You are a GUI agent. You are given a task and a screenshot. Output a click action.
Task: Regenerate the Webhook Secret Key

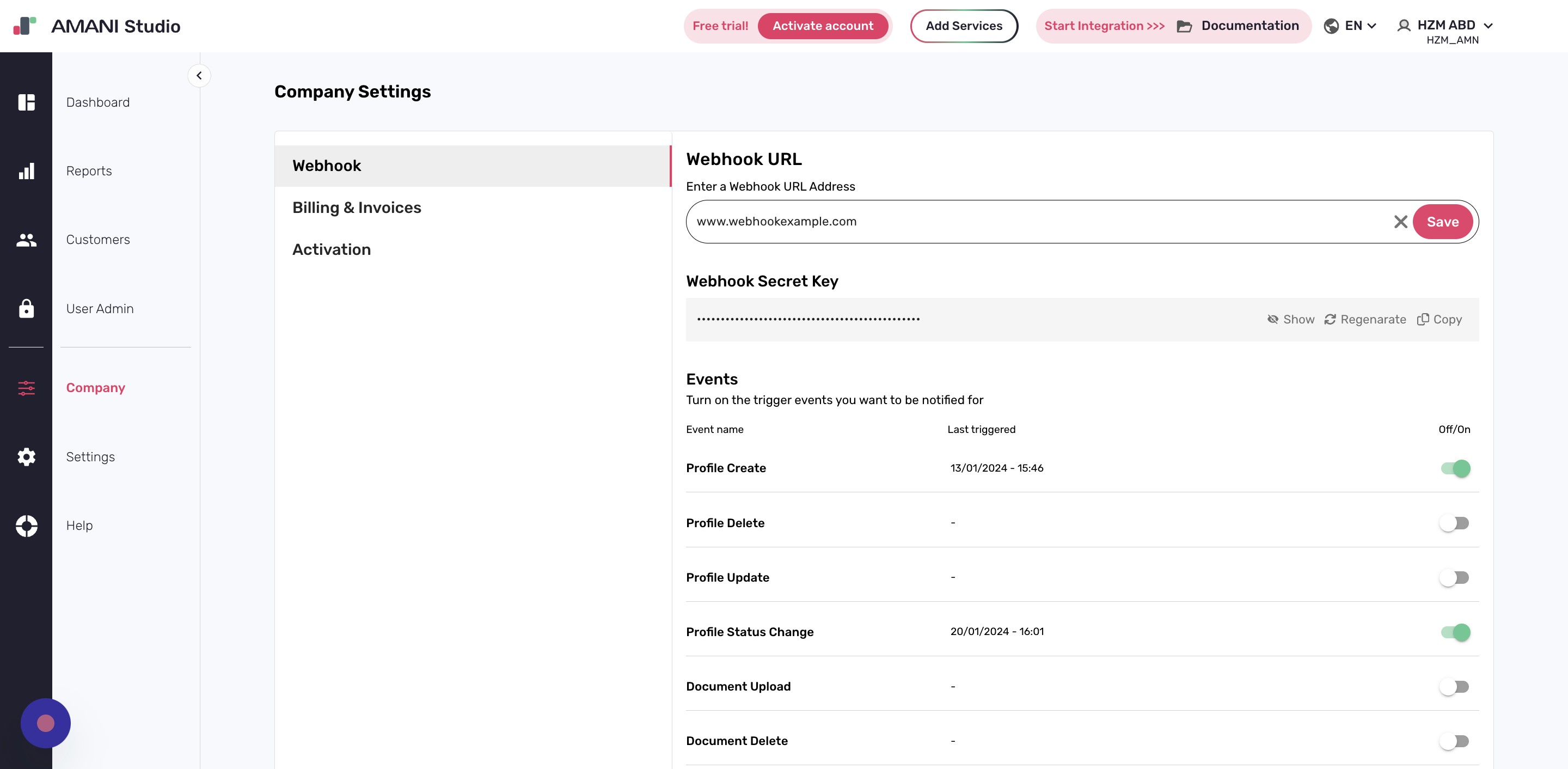(x=1365, y=319)
